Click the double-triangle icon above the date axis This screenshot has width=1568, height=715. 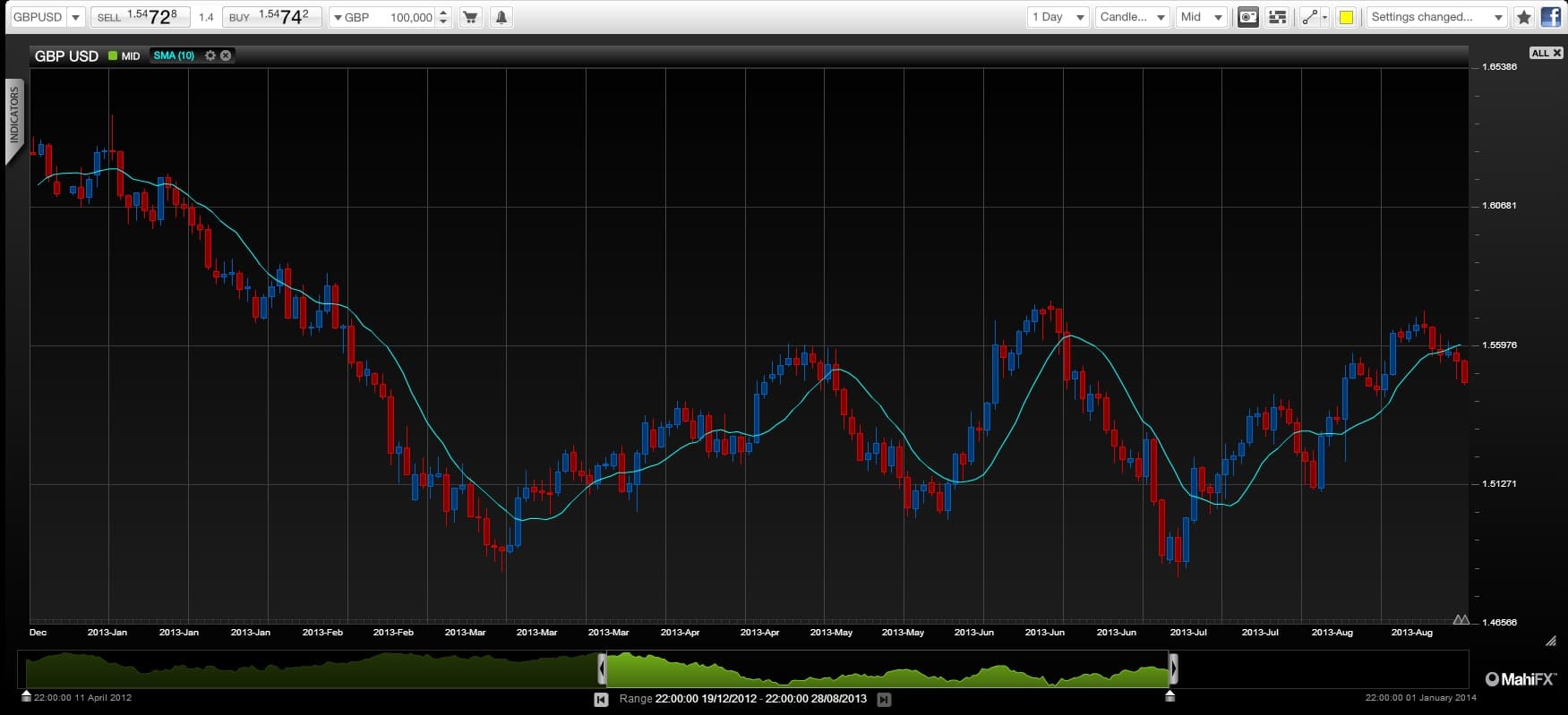click(x=1461, y=619)
